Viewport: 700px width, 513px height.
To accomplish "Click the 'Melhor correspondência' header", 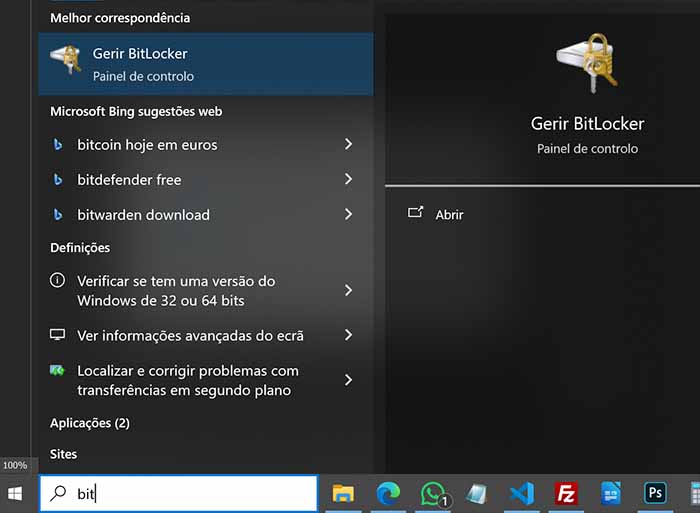I will click(120, 18).
